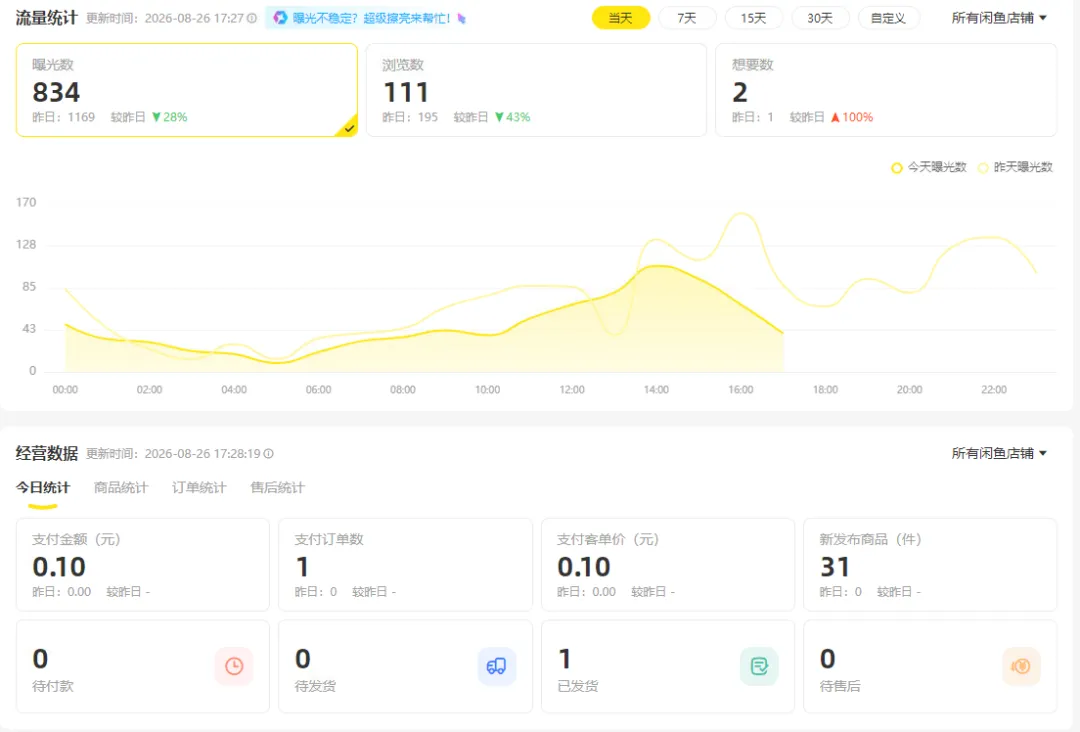Click cursor icon at end of banner

(461, 19)
